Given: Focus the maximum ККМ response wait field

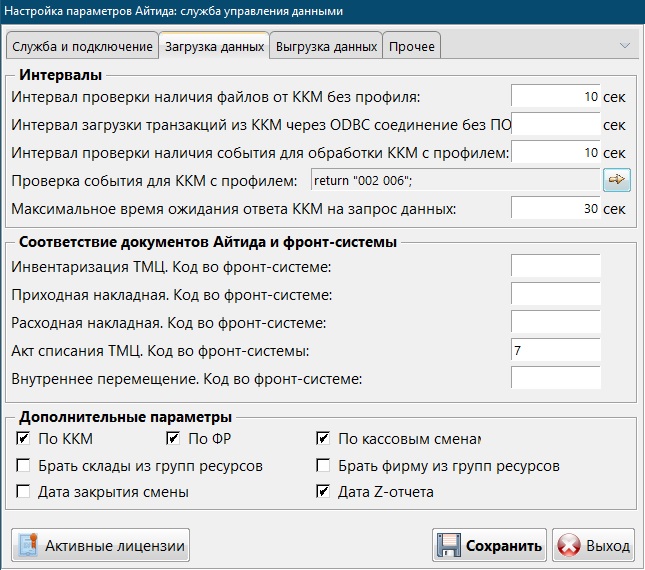Looking at the screenshot, I should (556, 208).
